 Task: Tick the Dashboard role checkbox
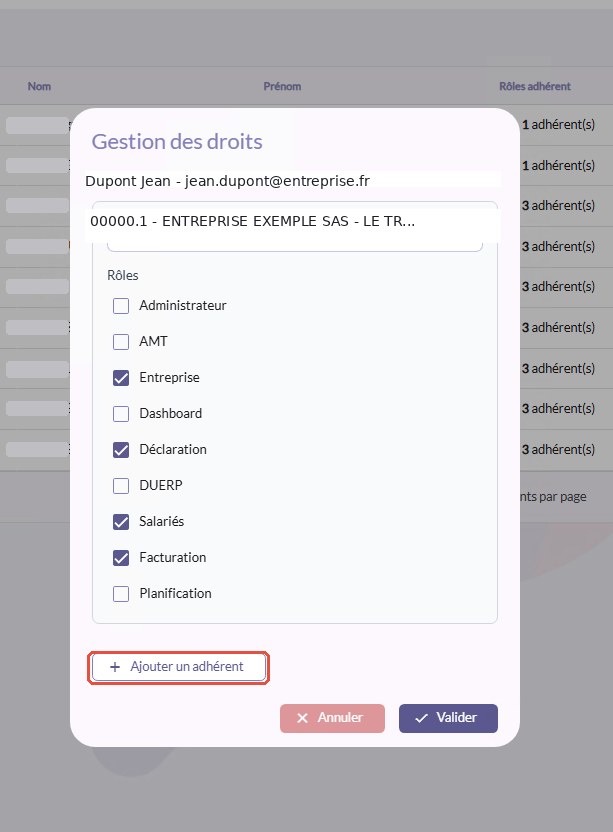point(121,414)
